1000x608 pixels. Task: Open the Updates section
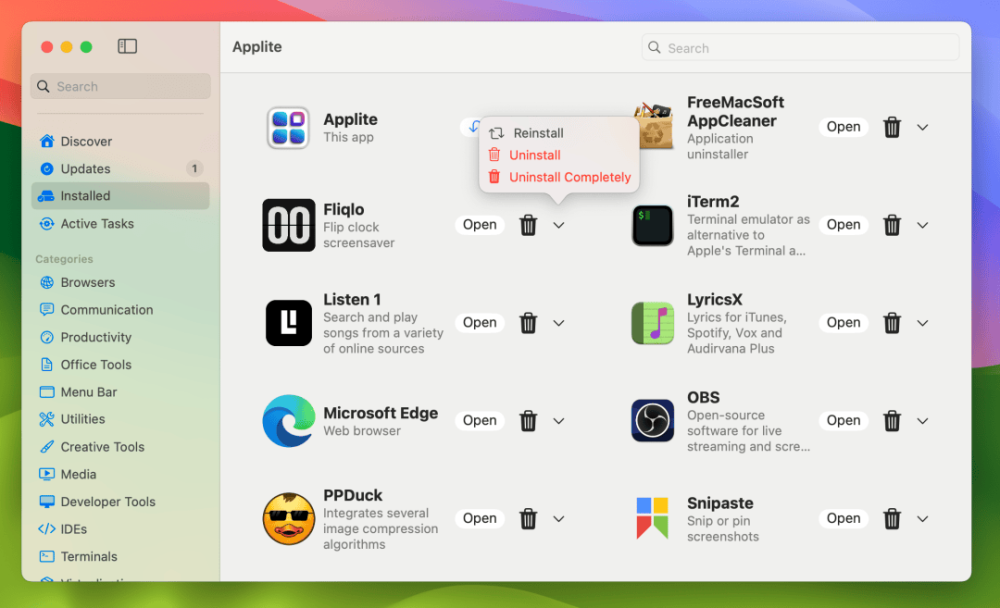pyautogui.click(x=120, y=168)
